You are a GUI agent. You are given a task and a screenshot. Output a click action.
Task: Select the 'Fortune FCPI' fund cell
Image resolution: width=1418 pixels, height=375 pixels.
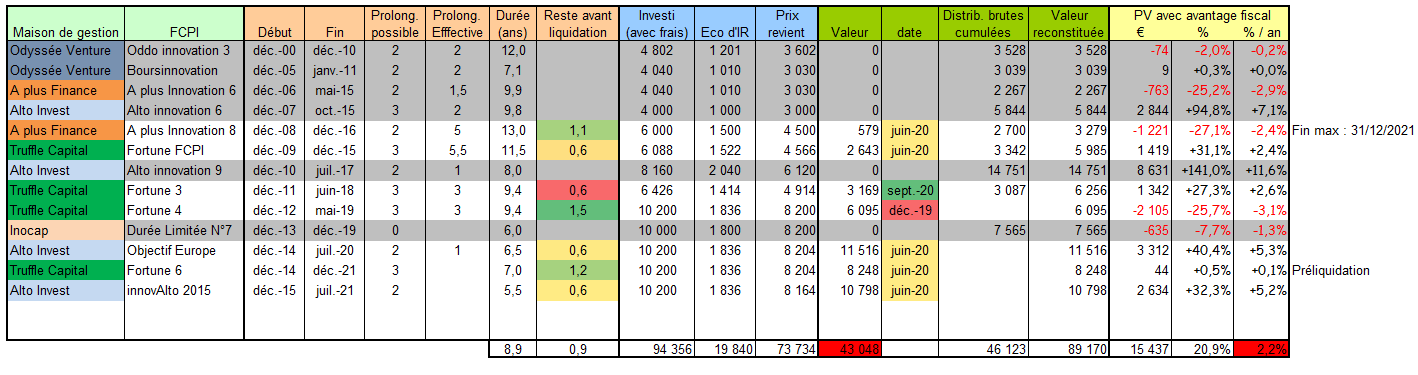[x=185, y=150]
